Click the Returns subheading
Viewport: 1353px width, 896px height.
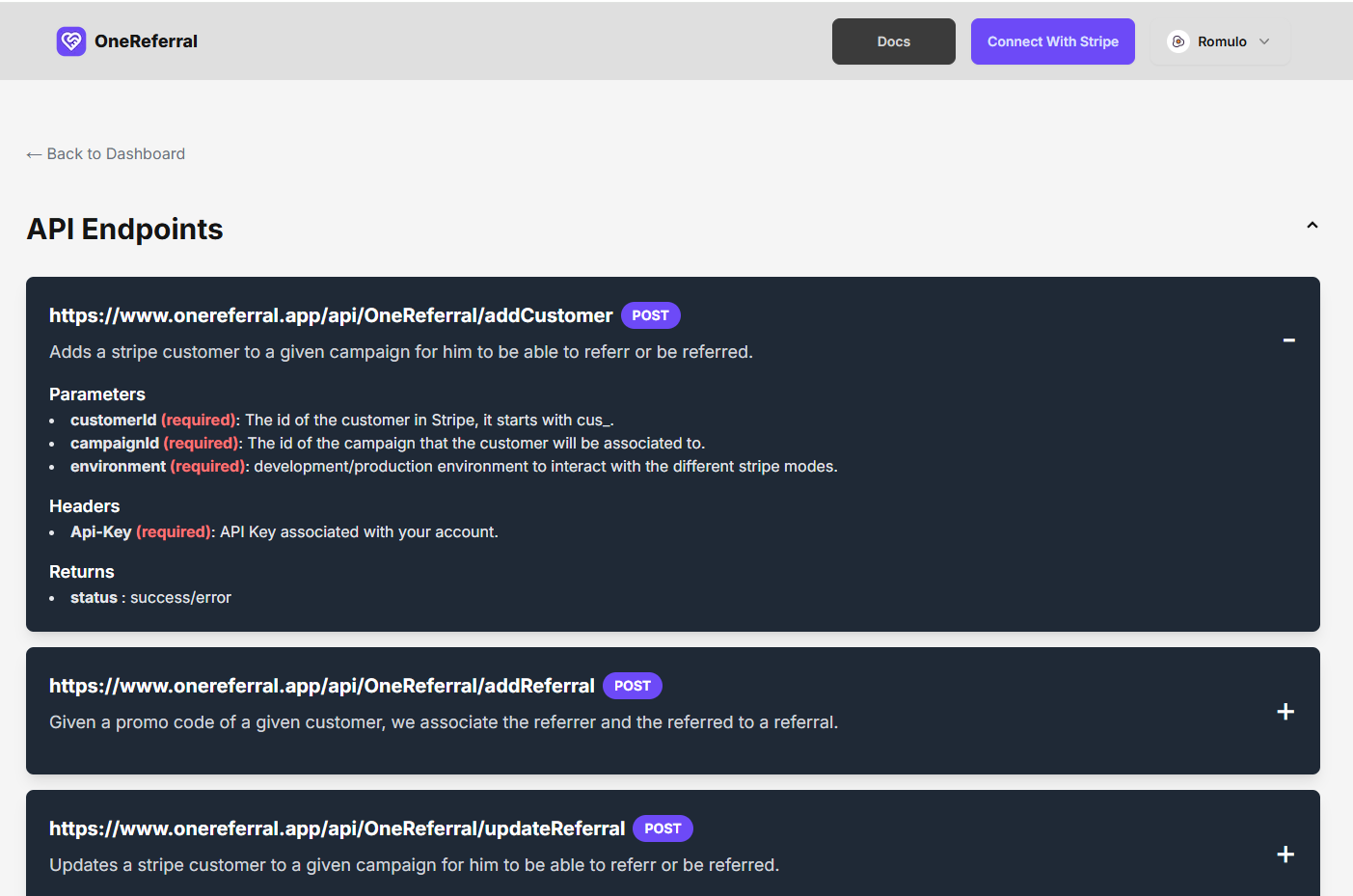pos(82,572)
